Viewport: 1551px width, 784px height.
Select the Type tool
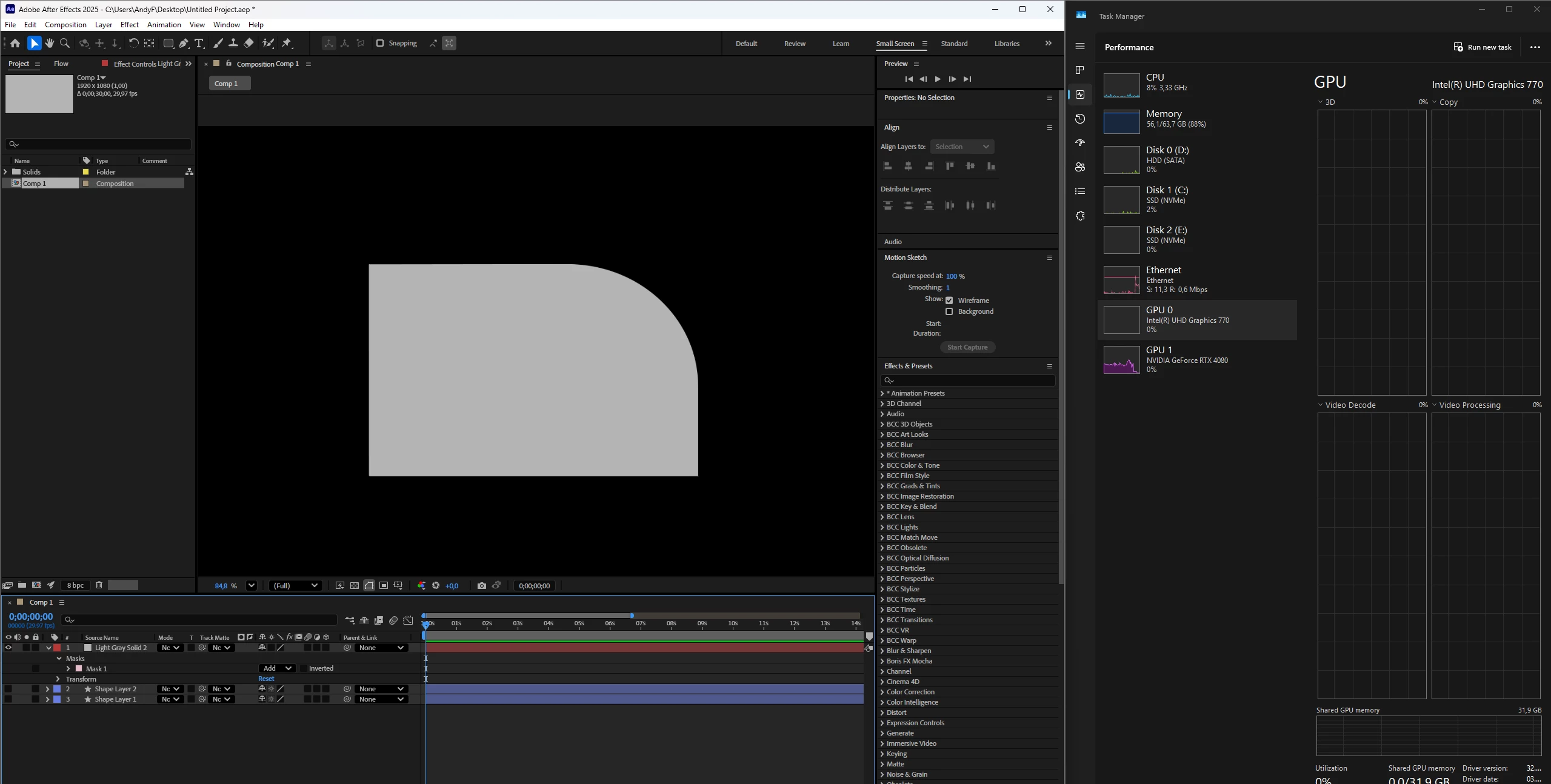199,43
